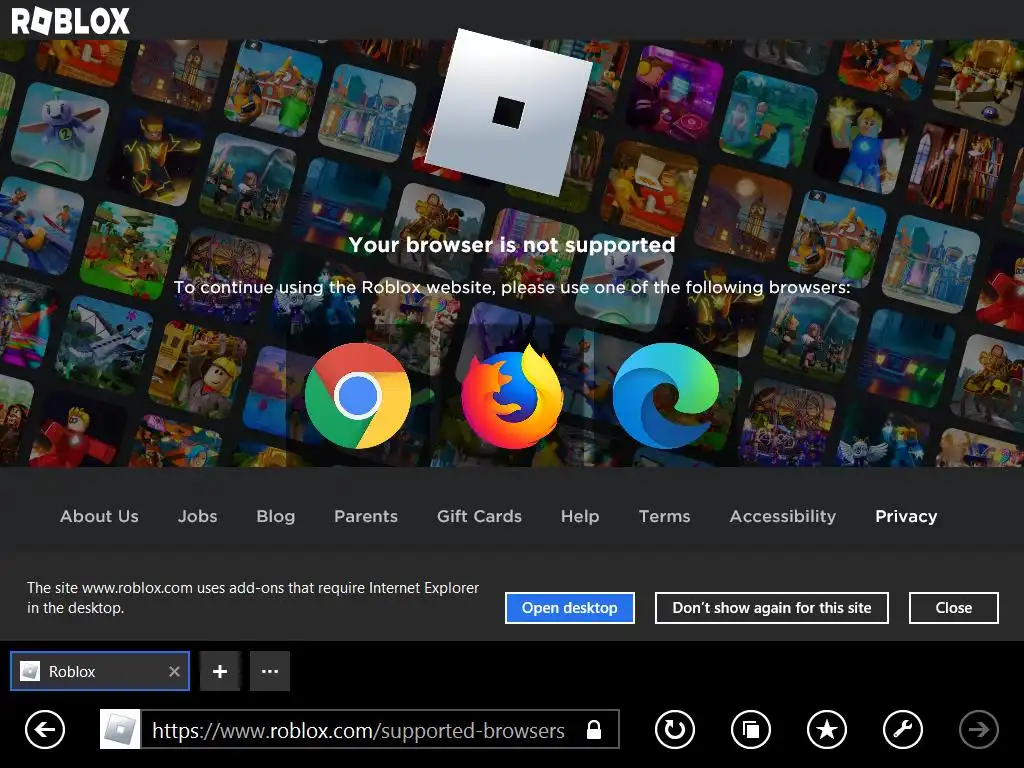Image resolution: width=1024 pixels, height=768 pixels.
Task: Click the Roblox site favicon beside the URL
Action: [x=120, y=729]
